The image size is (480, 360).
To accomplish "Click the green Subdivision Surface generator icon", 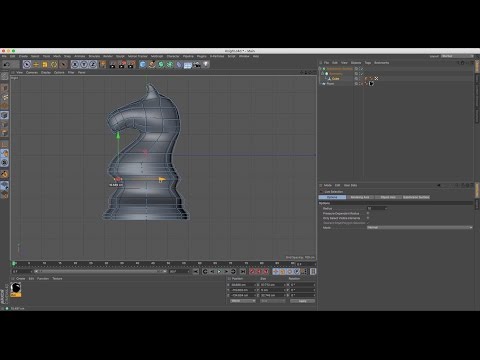I will 161,64.
